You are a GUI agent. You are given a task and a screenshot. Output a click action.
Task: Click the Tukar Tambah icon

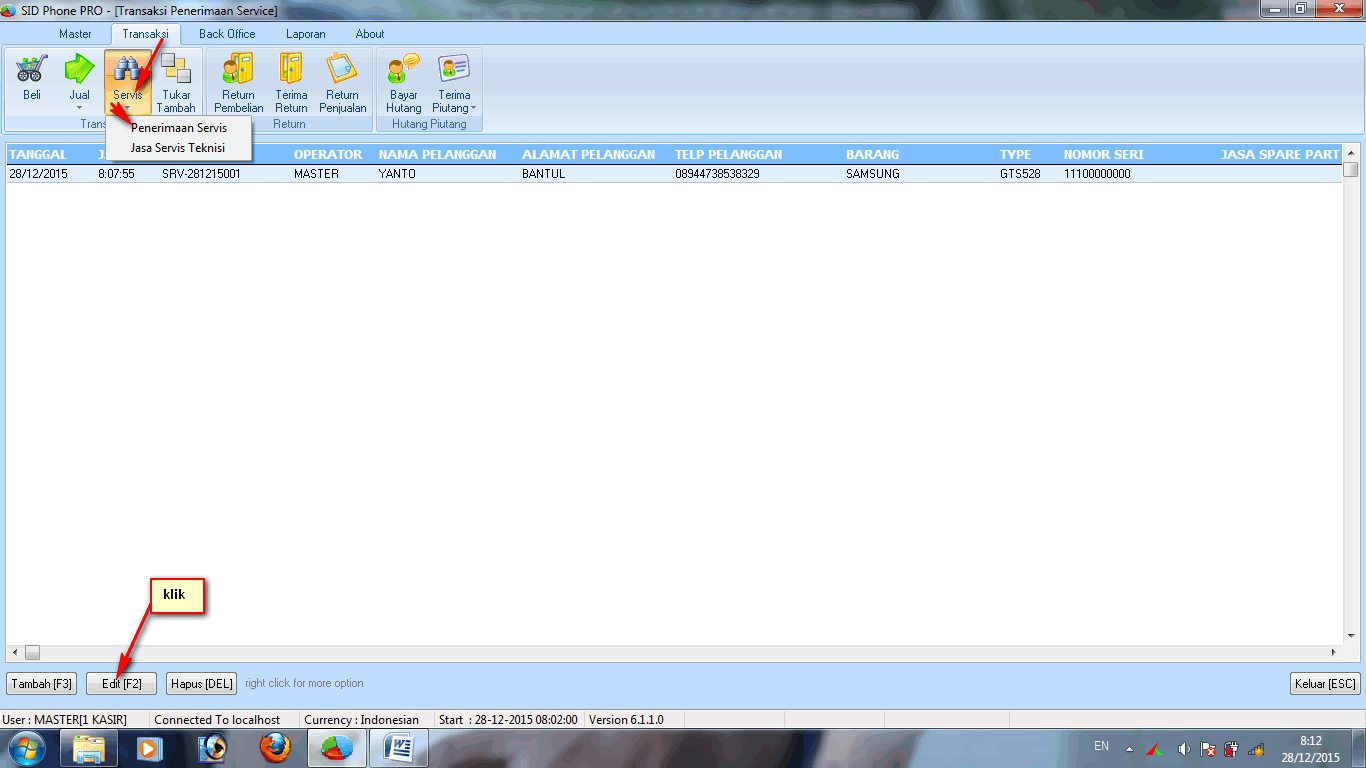pos(176,72)
